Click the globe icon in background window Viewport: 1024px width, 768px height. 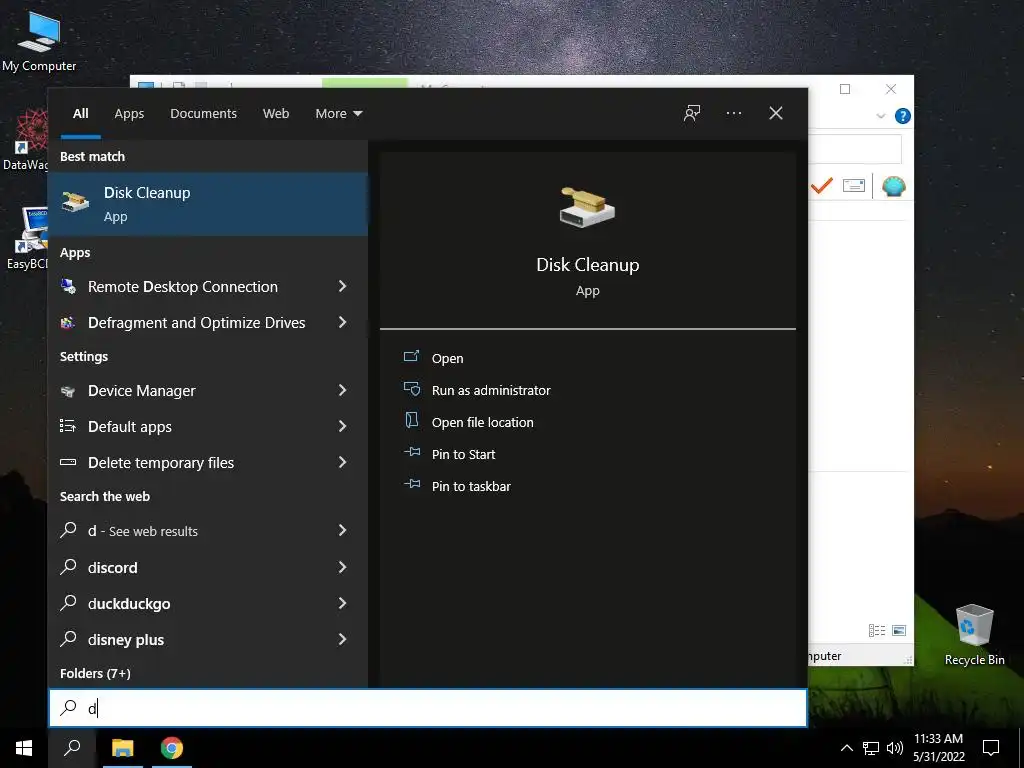pos(893,186)
